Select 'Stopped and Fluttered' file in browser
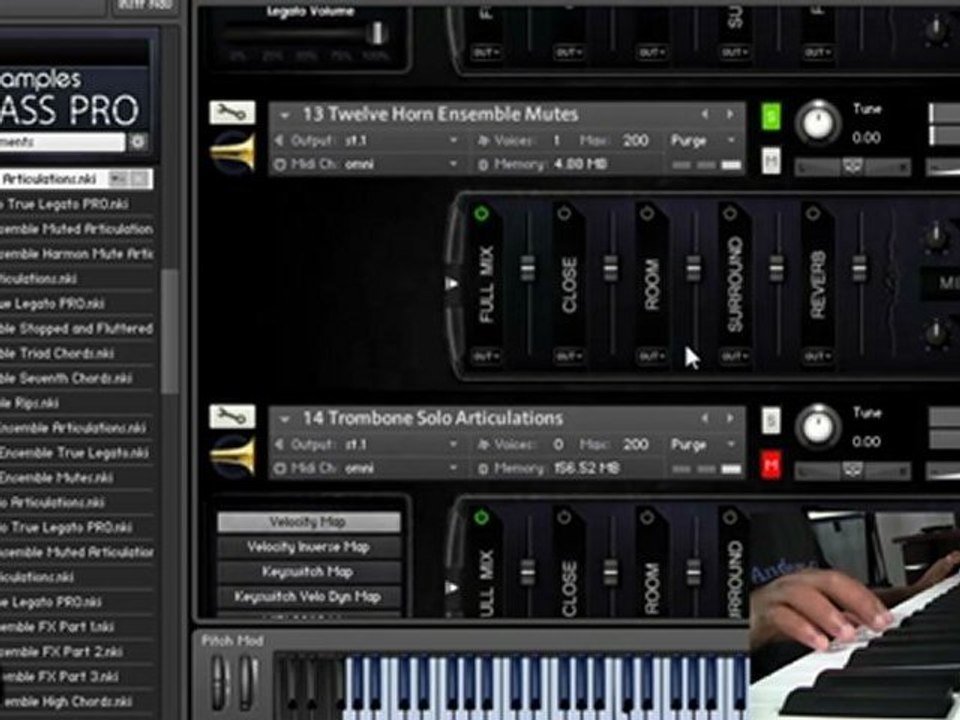The image size is (960, 720). (77, 328)
